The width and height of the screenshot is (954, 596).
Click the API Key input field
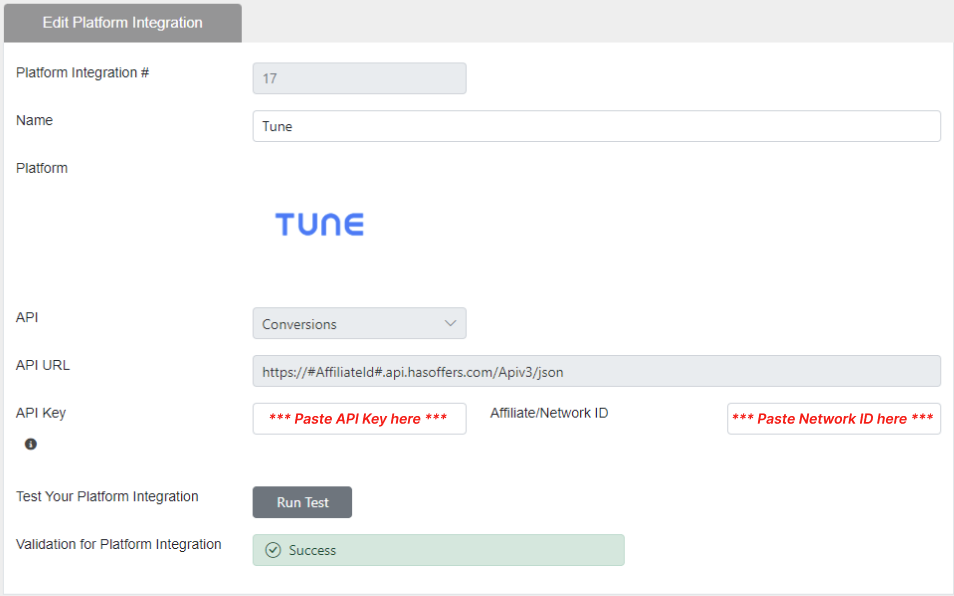pos(360,418)
